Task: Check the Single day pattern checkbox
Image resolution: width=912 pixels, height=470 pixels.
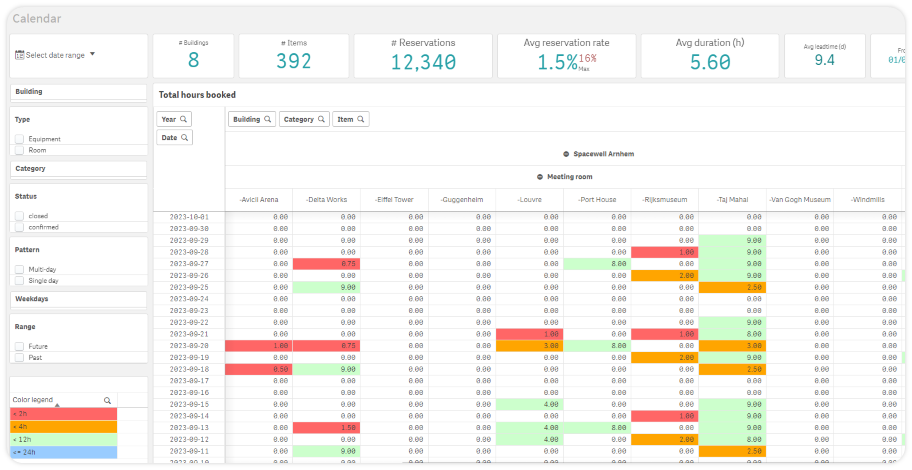Action: pos(20,280)
